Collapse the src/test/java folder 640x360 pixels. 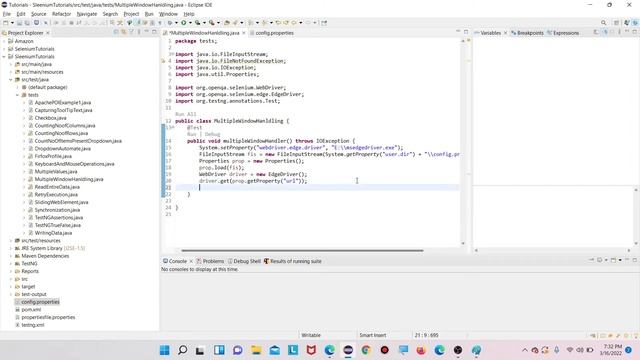click(x=11, y=80)
